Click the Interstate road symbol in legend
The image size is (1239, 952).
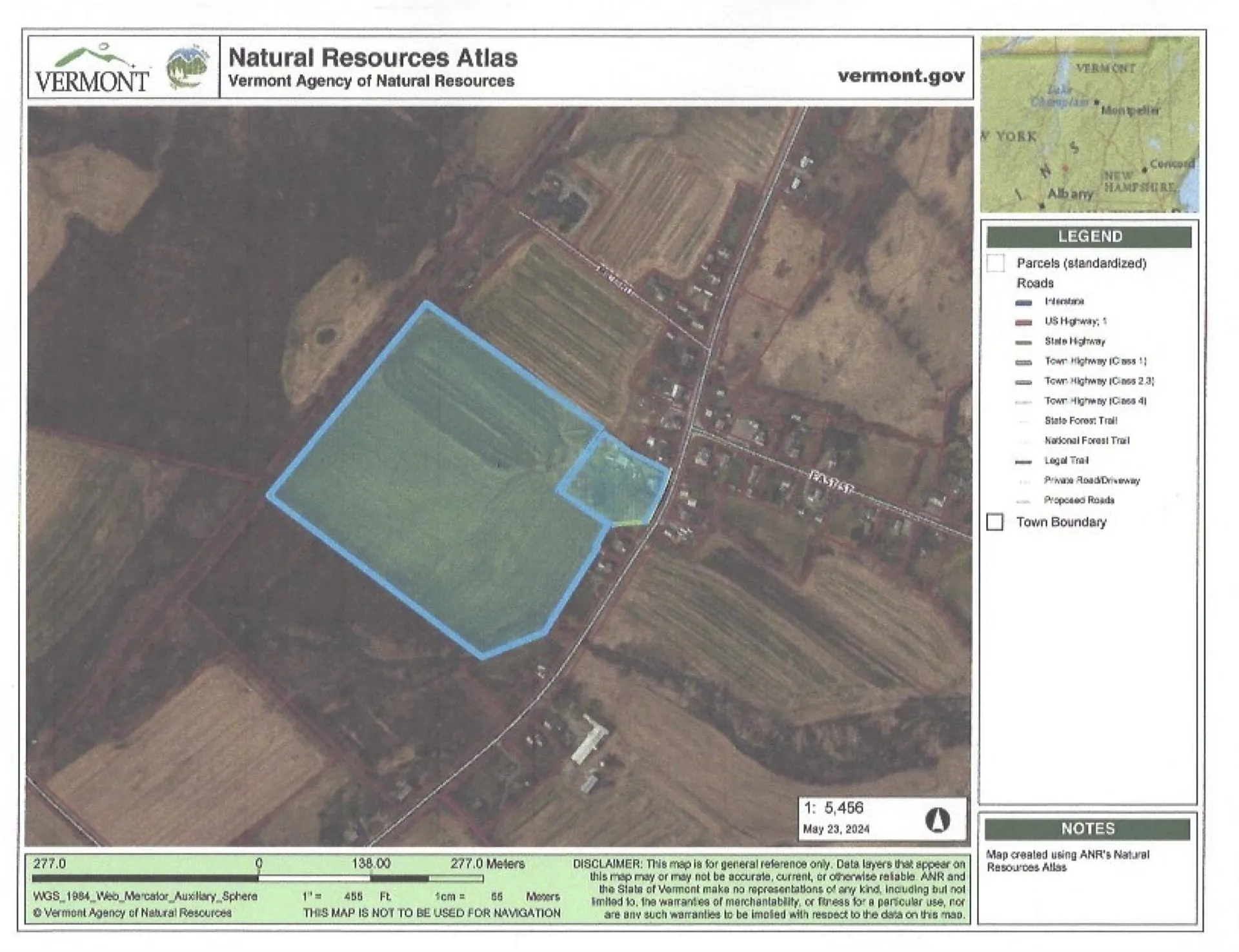click(x=1023, y=302)
